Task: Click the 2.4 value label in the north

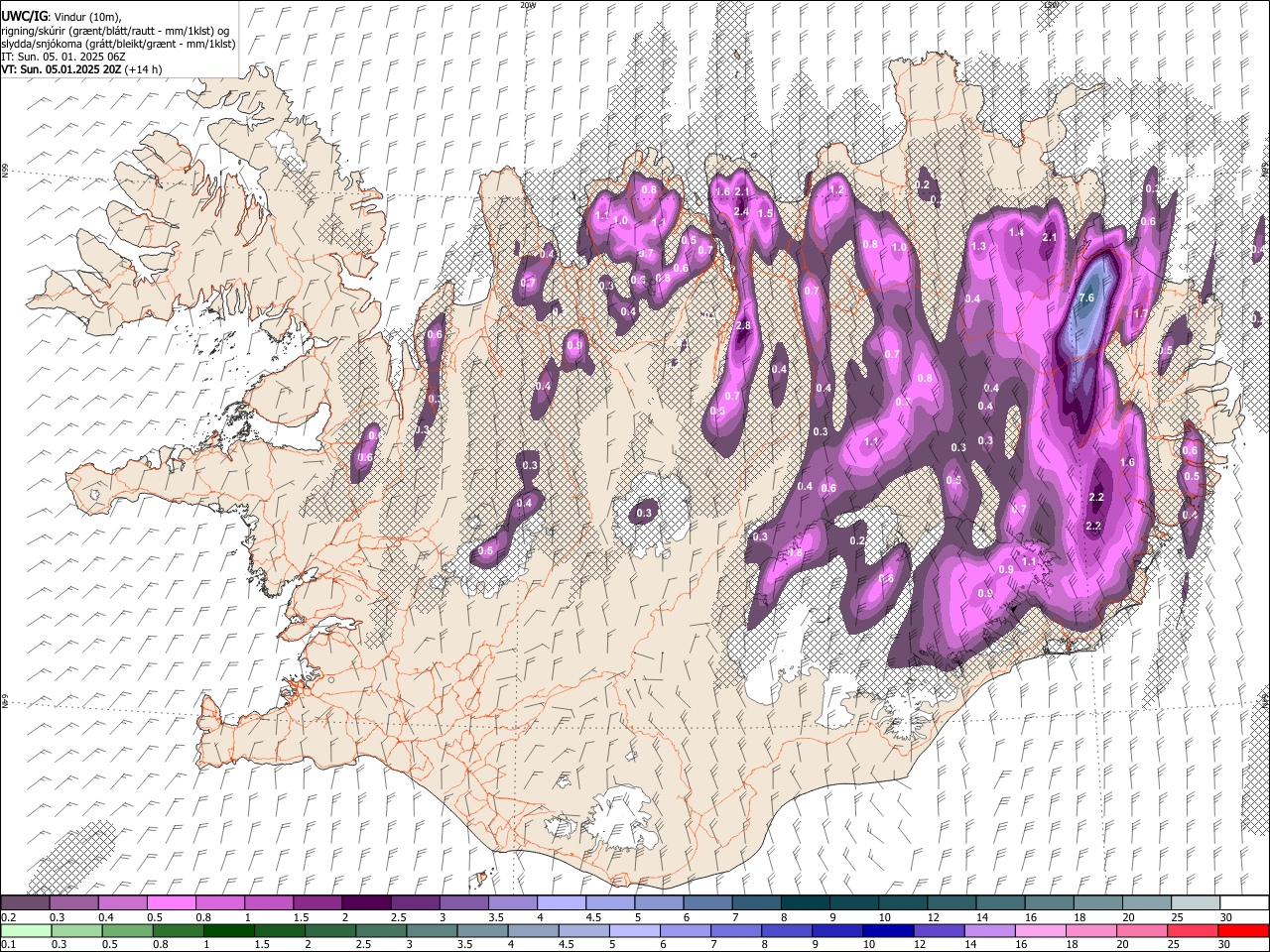Action: 740,212
